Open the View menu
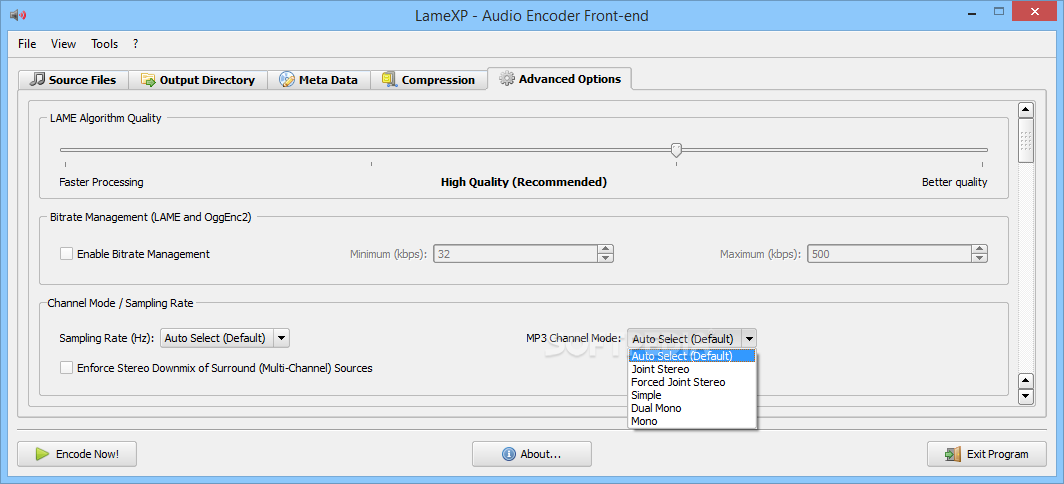The height and width of the screenshot is (484, 1064). [x=63, y=43]
